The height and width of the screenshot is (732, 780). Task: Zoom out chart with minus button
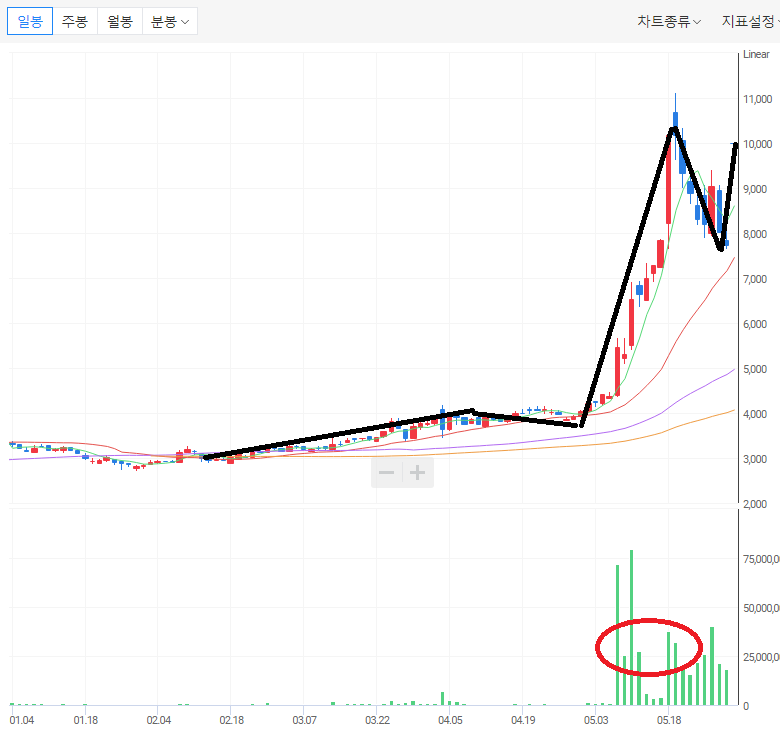point(387,472)
